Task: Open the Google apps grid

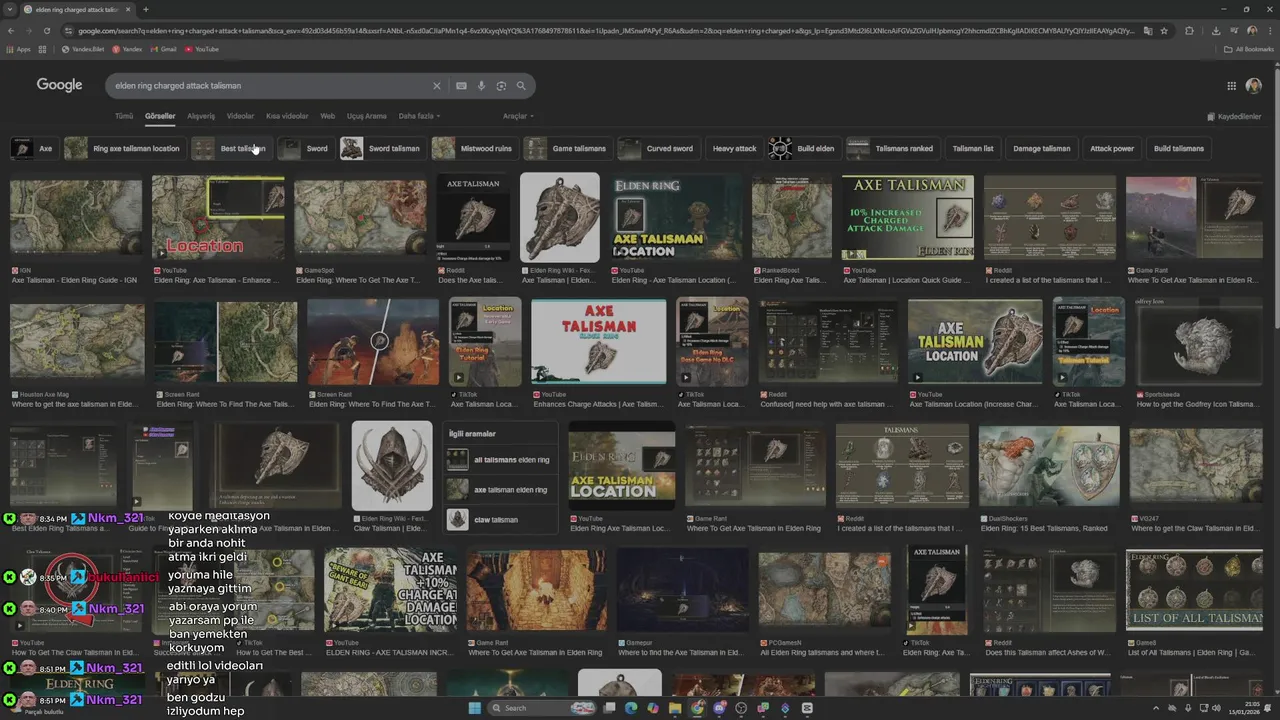Action: coord(1232,86)
